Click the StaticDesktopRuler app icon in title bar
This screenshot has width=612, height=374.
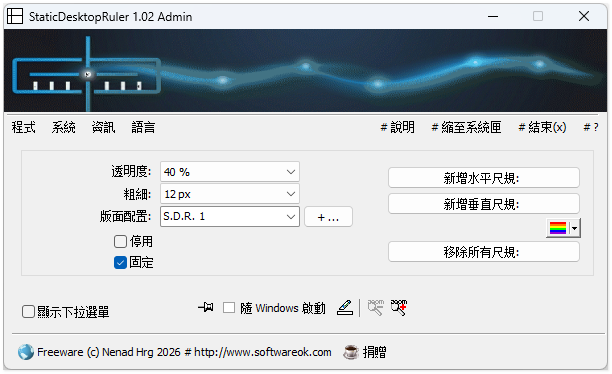15,16
